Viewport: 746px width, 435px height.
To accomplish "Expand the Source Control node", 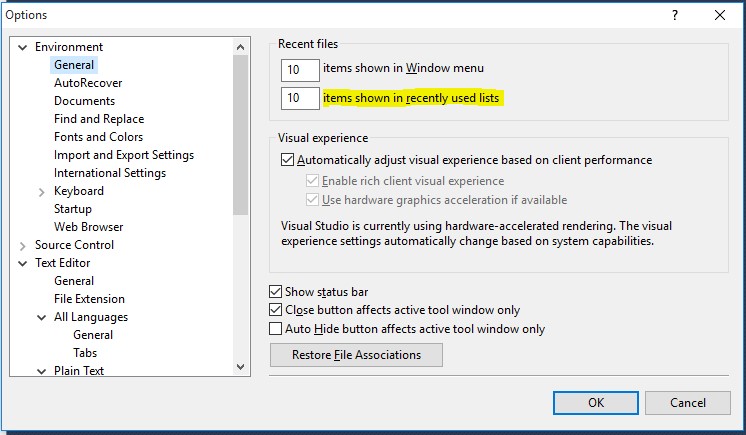I will [x=22, y=246].
